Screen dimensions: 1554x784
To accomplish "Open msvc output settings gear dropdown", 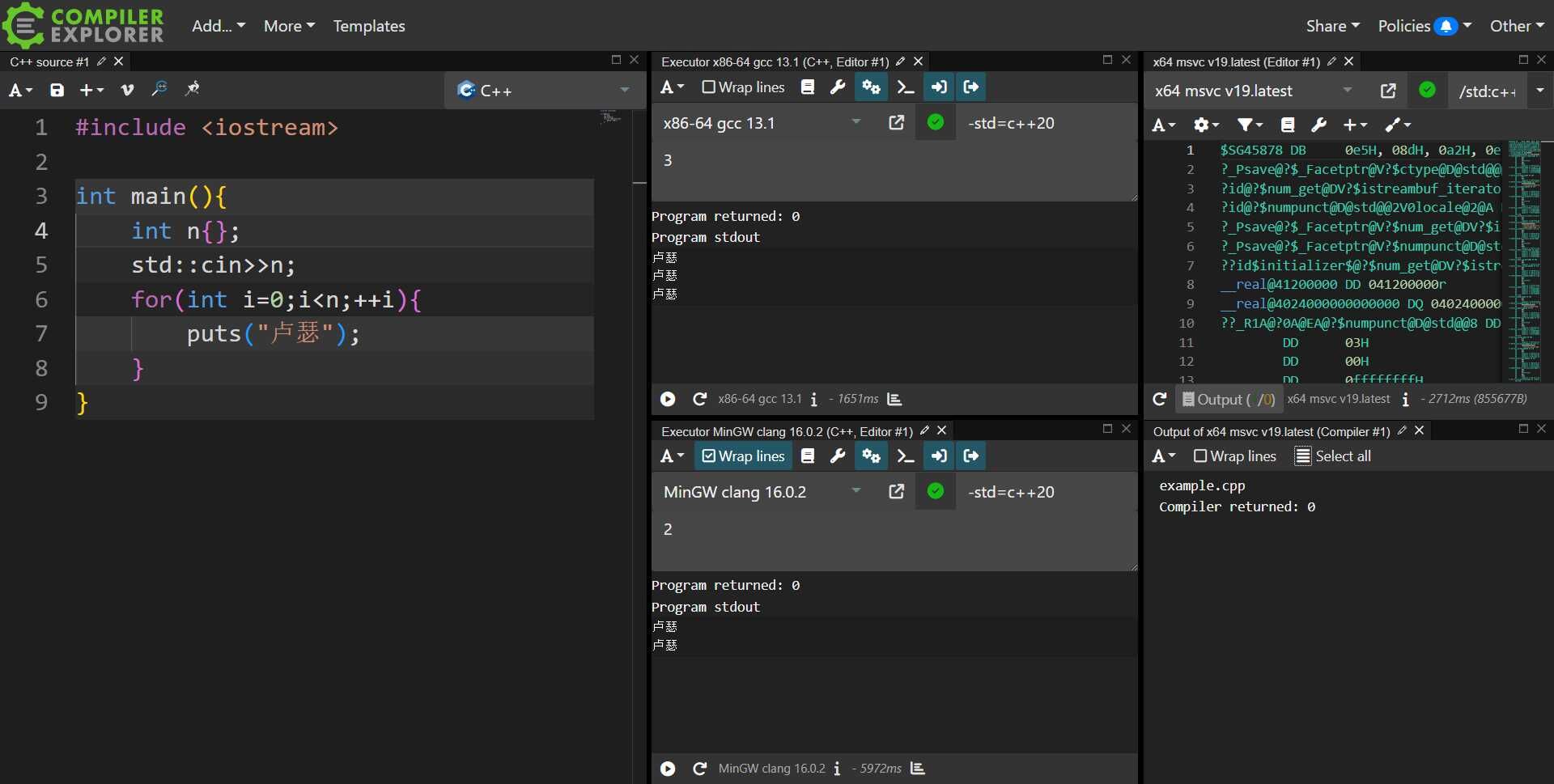I will point(1206,125).
